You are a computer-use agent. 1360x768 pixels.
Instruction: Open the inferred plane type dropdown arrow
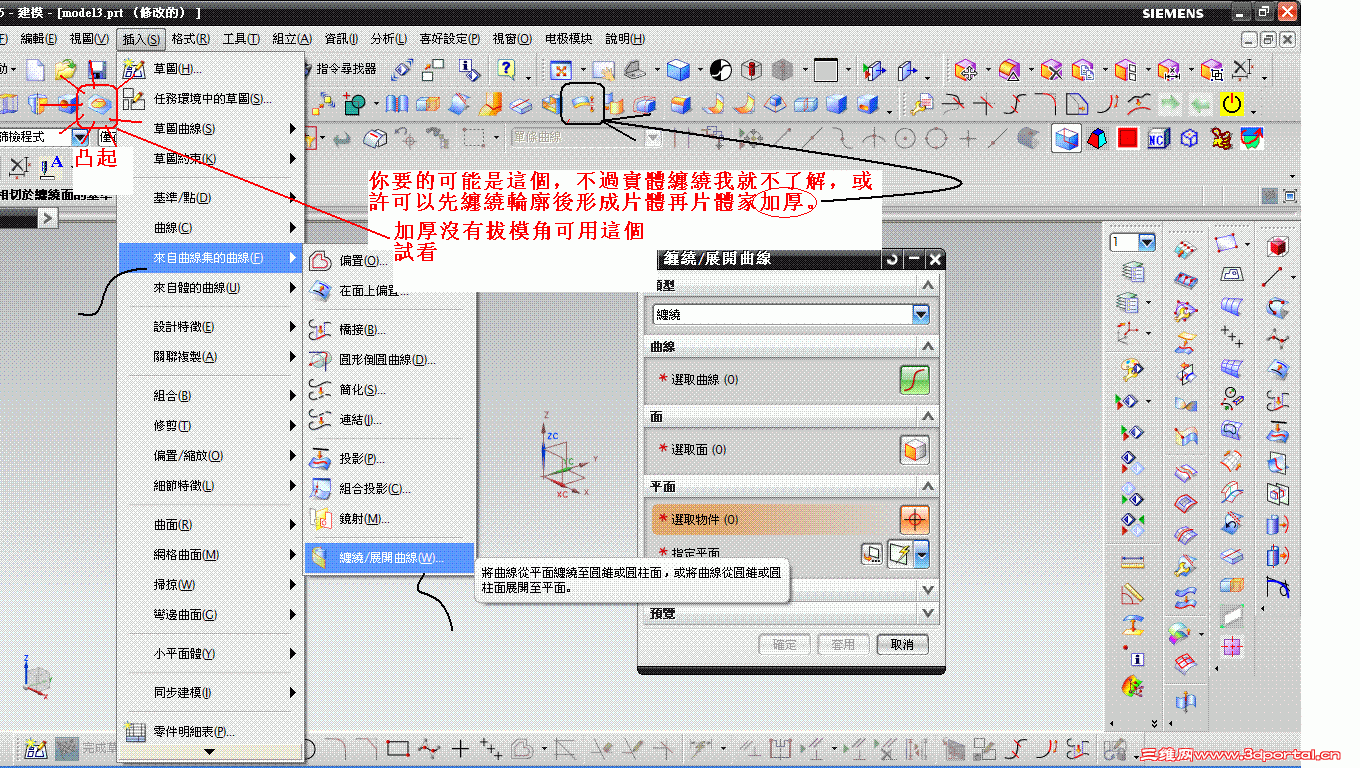click(x=921, y=553)
